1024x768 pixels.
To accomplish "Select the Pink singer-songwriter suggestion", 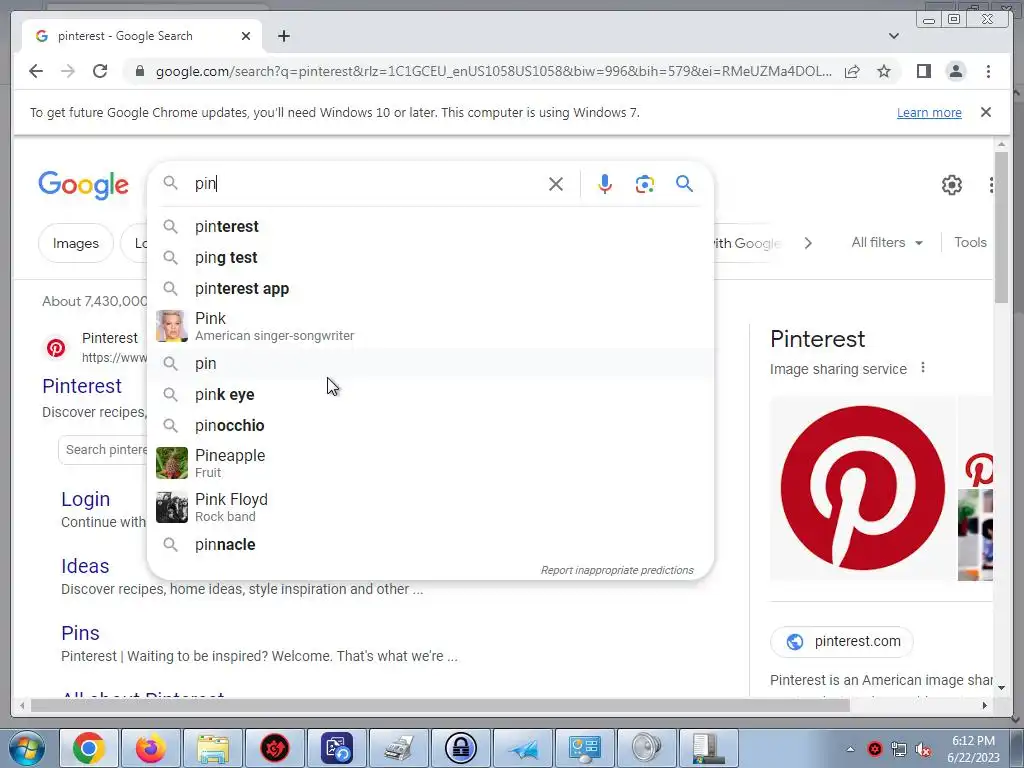I will (431, 326).
